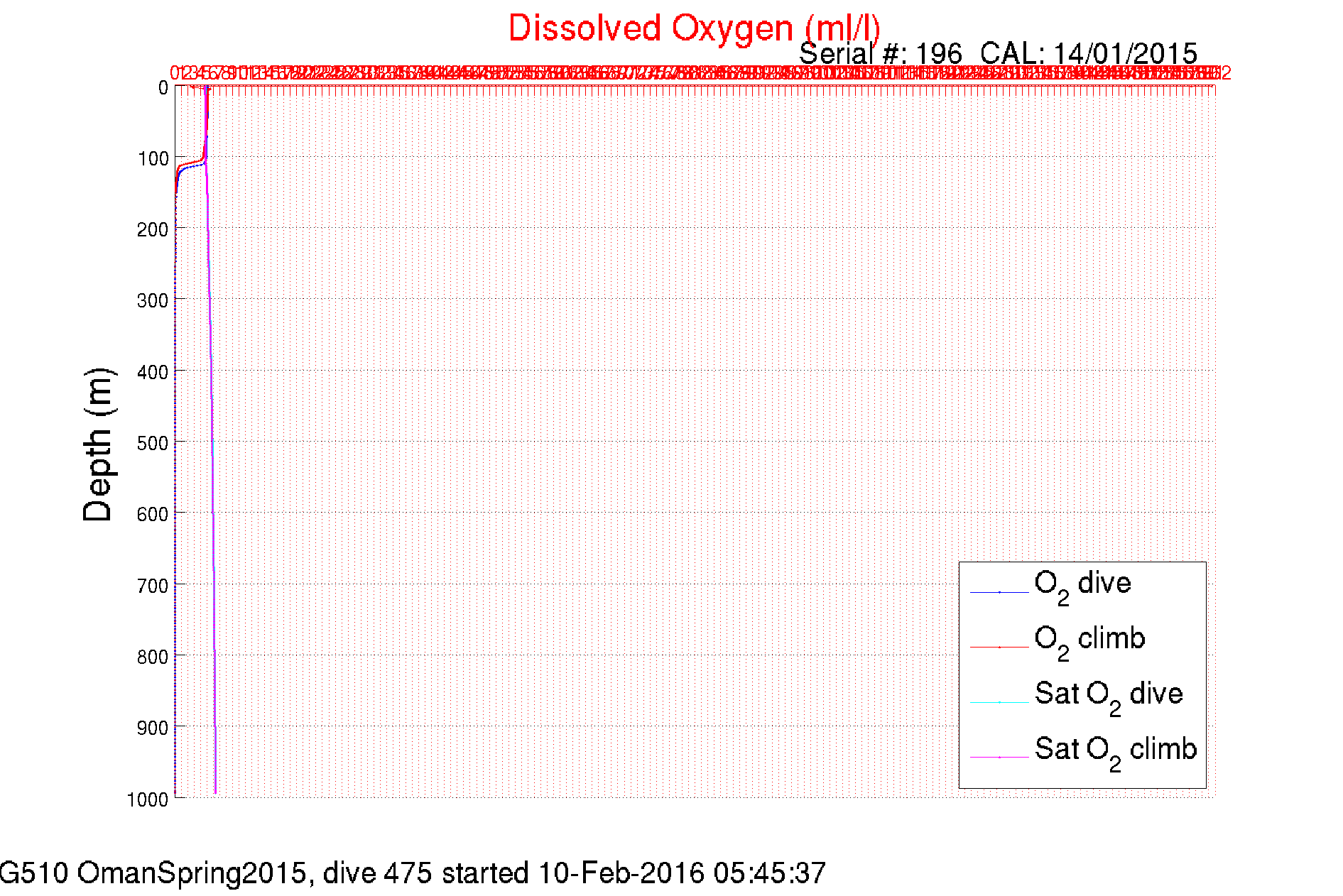Viewport: 1343px width, 896px height.
Task: Click the 'Serial #: 196 CAL: 14/01/2015' label
Action: point(998,54)
